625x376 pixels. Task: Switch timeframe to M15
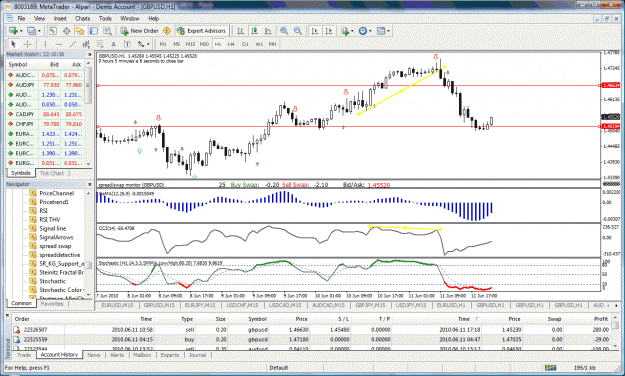point(191,44)
